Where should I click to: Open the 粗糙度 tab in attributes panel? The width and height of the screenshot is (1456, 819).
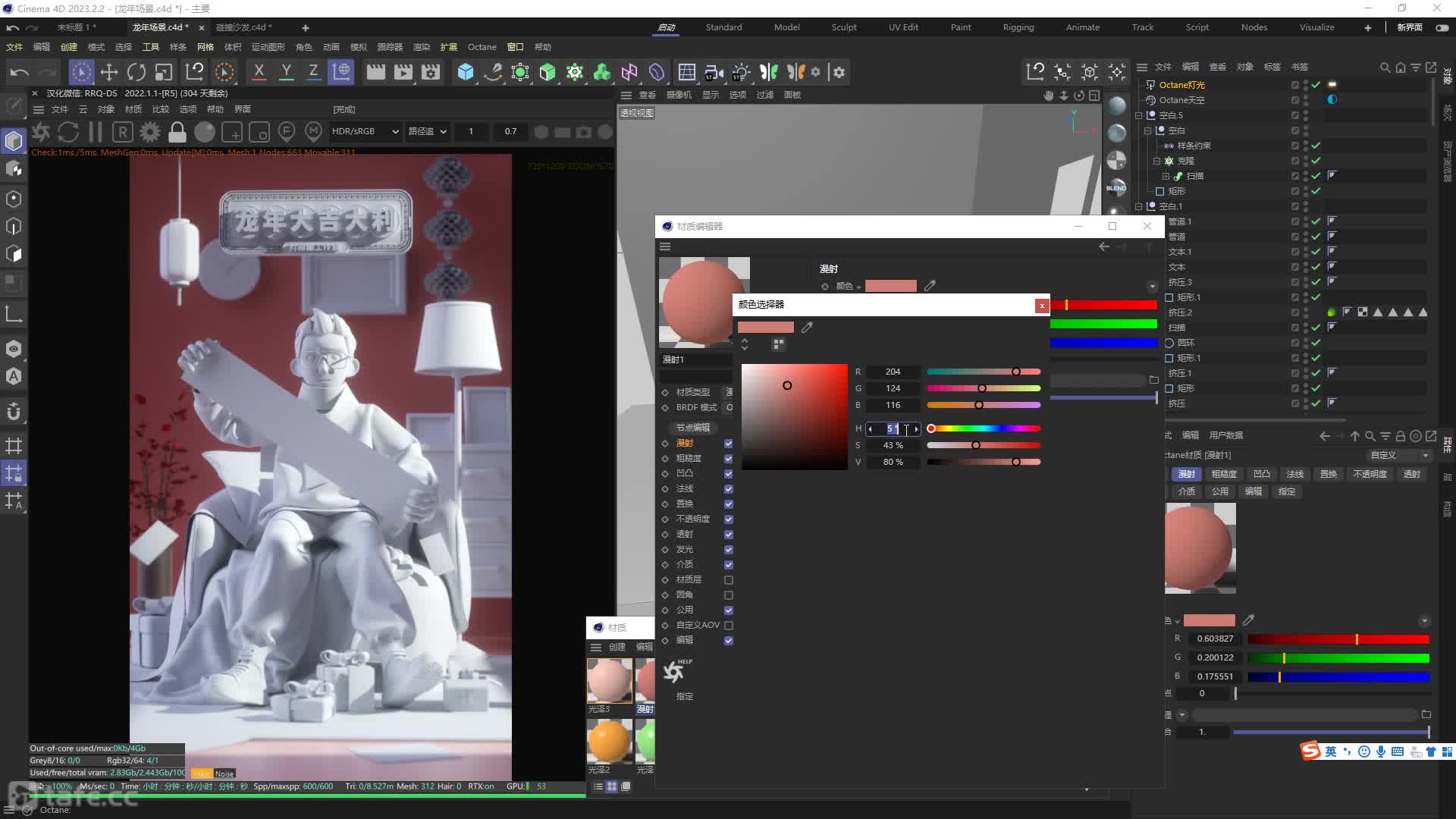tap(1224, 474)
